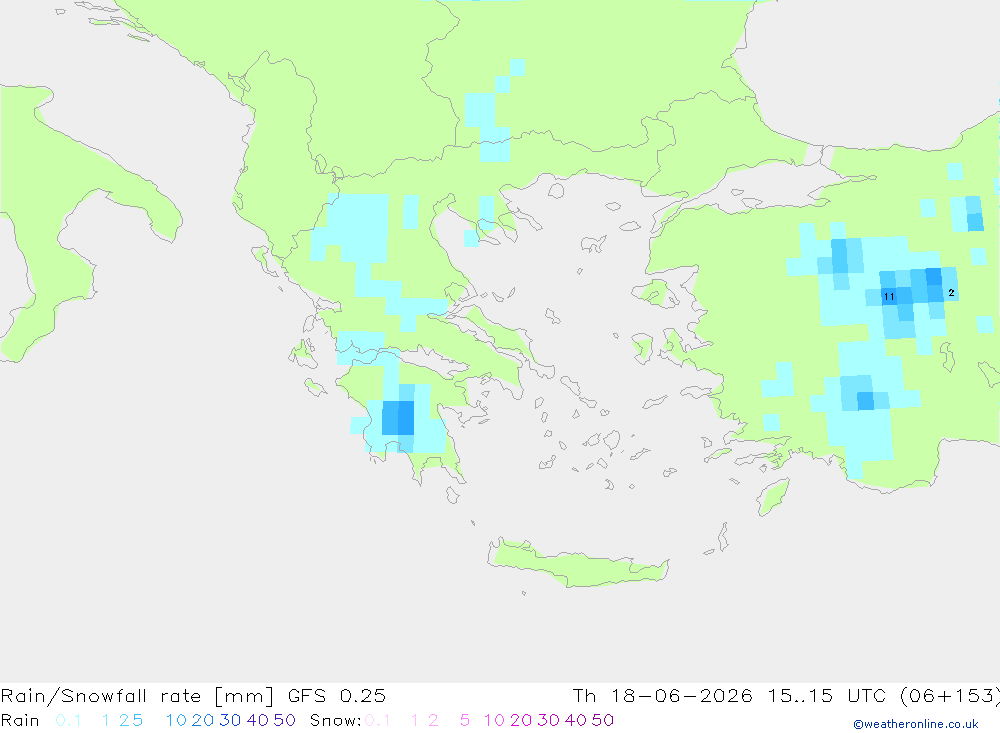Open the weatheronline.co.uk copyright link
This screenshot has width=1000, height=733.
click(x=916, y=724)
